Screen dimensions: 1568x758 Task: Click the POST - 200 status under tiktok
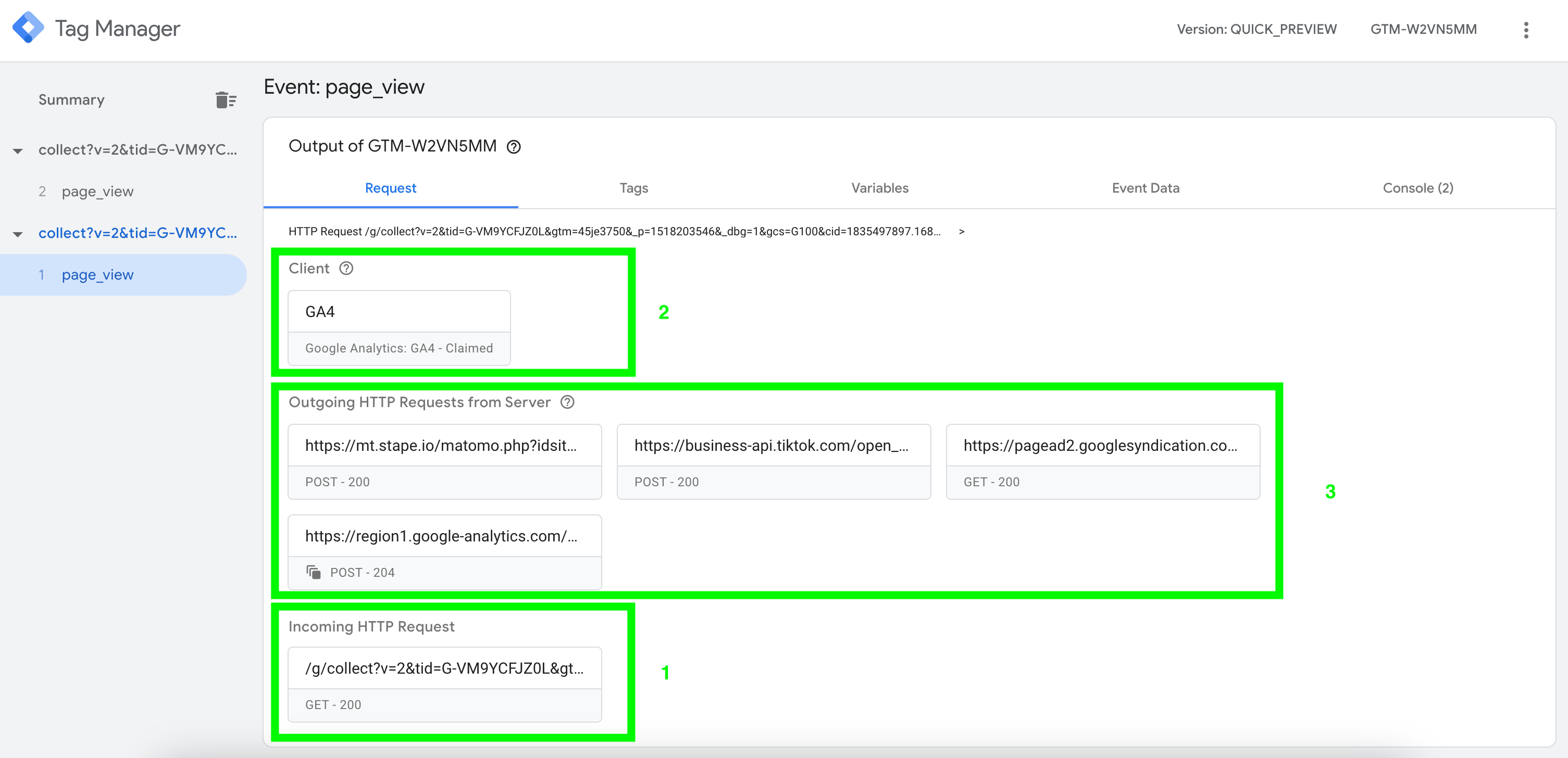pyautogui.click(x=666, y=482)
